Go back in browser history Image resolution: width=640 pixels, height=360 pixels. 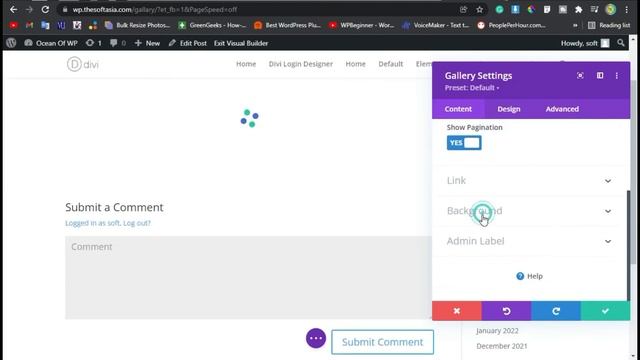coord(13,9)
